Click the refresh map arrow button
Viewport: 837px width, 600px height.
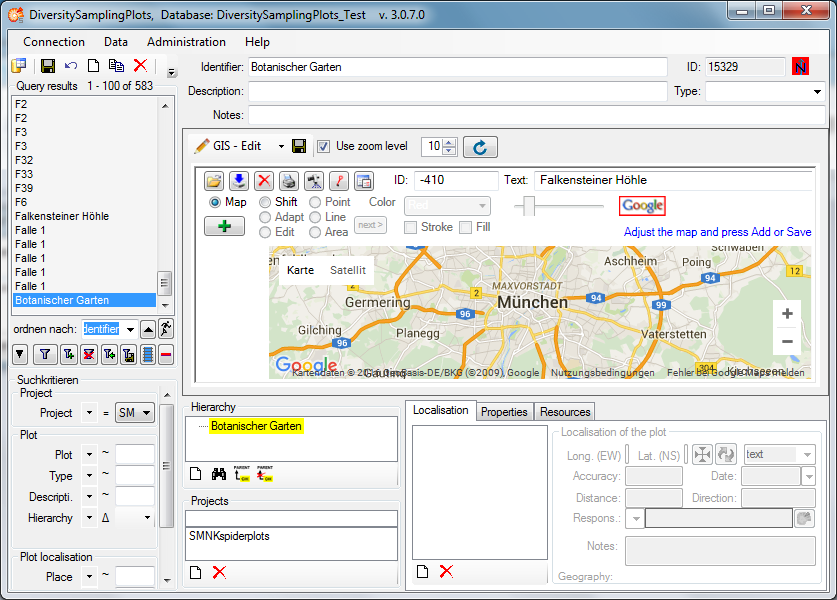click(480, 147)
